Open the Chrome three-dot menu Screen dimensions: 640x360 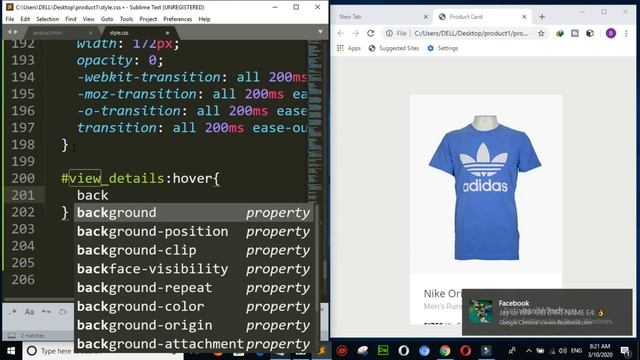(x=626, y=33)
